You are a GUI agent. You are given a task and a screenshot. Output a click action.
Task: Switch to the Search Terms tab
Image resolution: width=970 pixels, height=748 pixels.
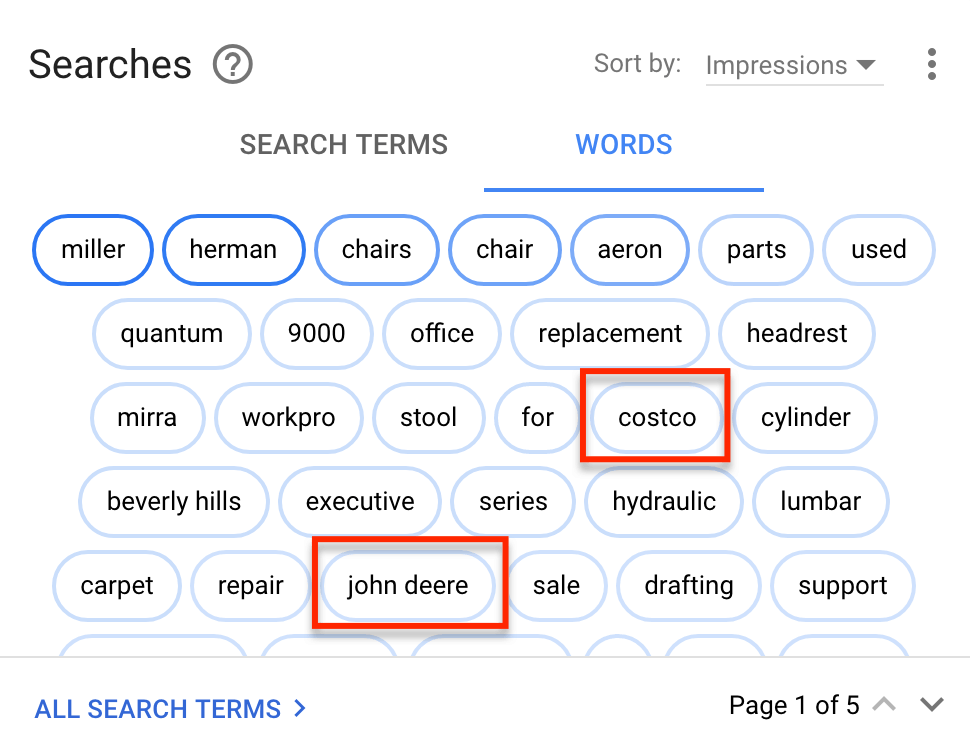pyautogui.click(x=344, y=145)
